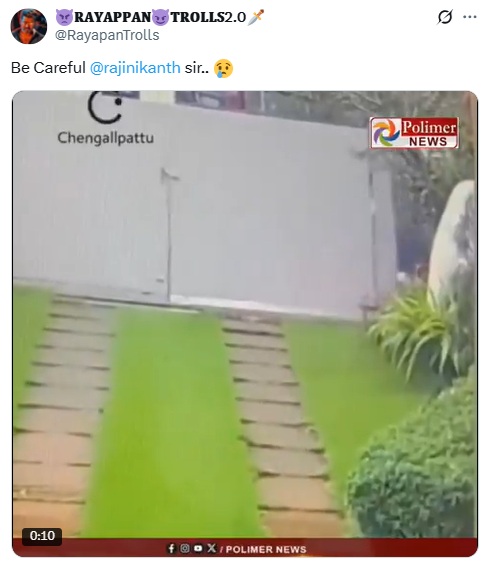Click the dagger emoji beside TROLLS2.0
Screen dimensions: 486x565
pos(256,17)
